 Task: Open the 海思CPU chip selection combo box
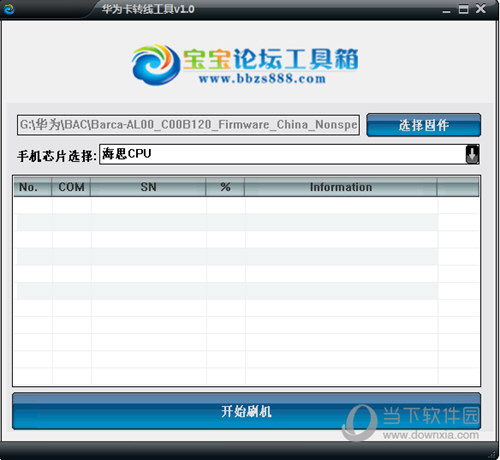coord(289,154)
